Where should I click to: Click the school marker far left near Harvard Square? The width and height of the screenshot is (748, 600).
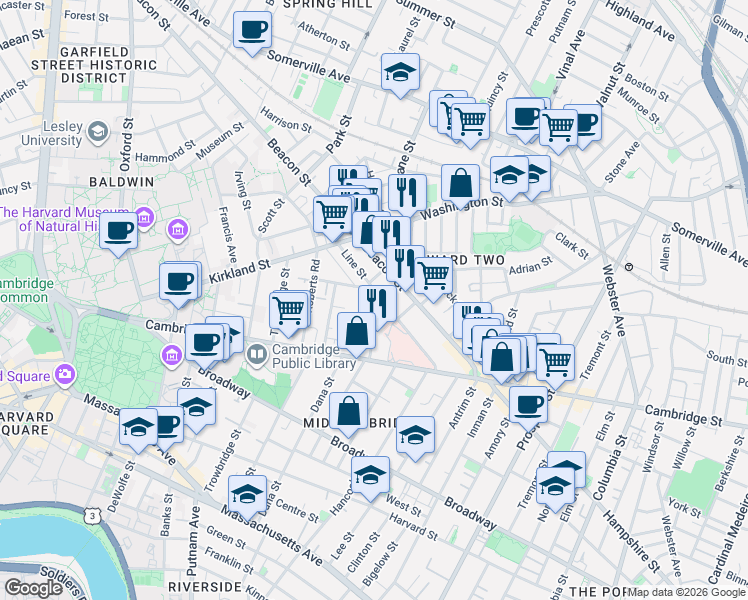[x=138, y=428]
